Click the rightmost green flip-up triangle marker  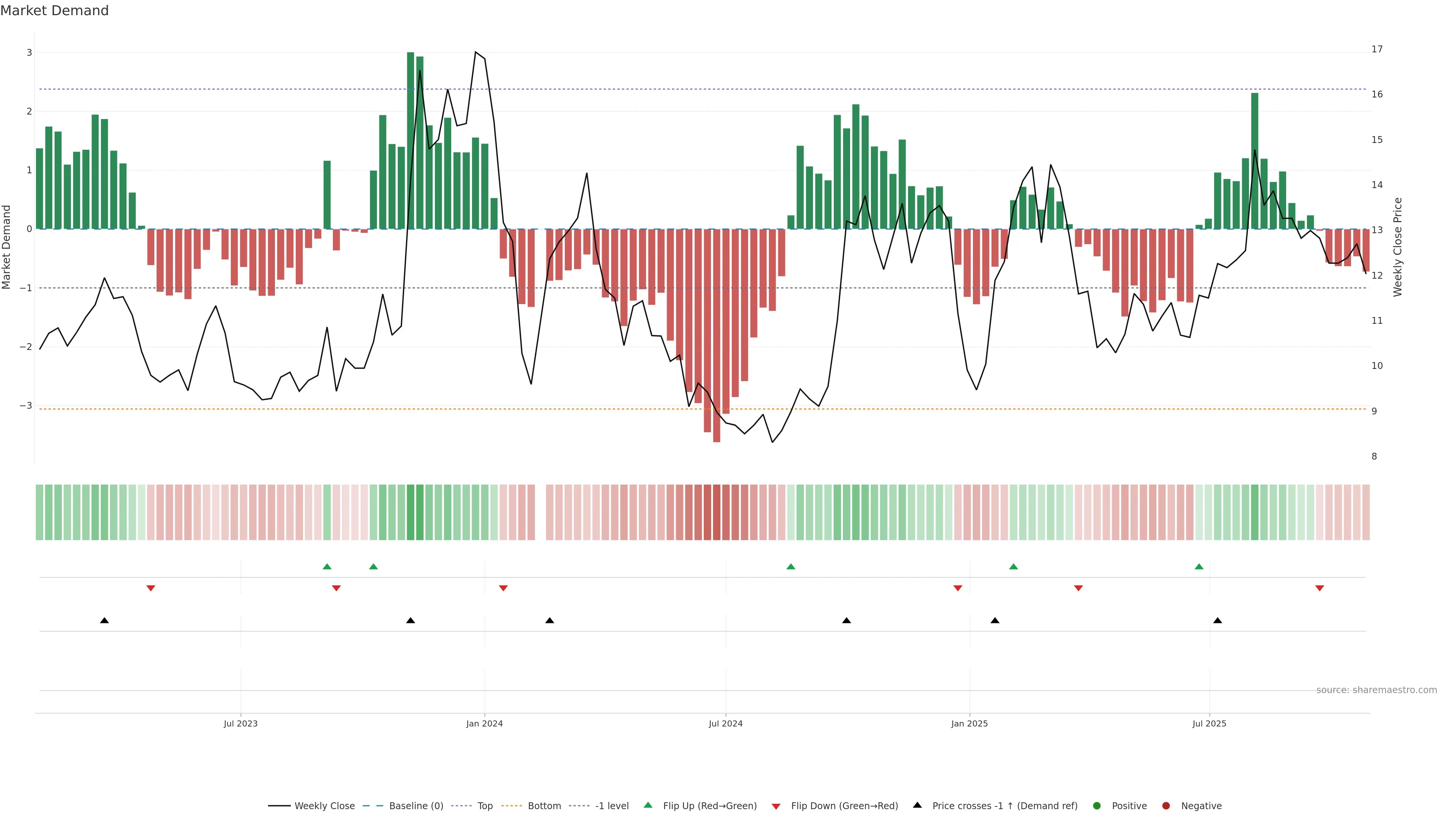coord(1199,566)
